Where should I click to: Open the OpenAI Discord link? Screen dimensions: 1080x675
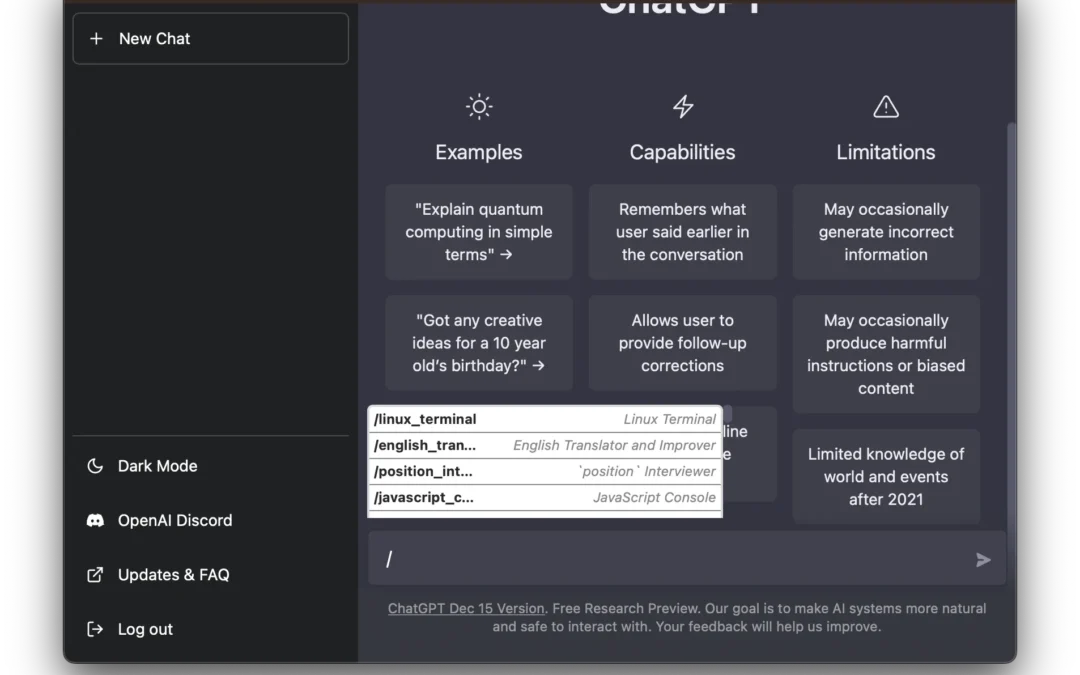[x=211, y=520]
